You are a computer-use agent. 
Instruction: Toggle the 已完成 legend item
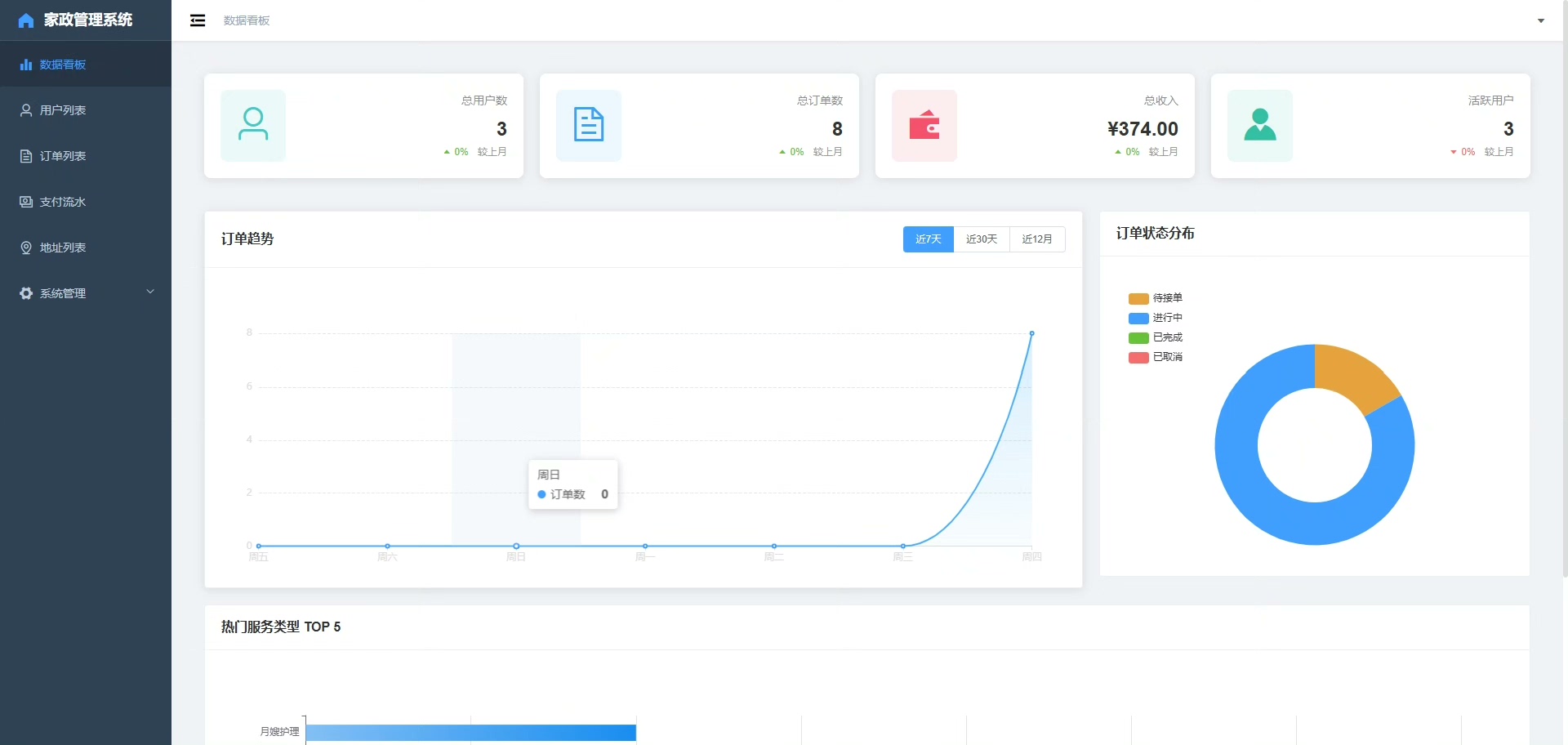1156,337
